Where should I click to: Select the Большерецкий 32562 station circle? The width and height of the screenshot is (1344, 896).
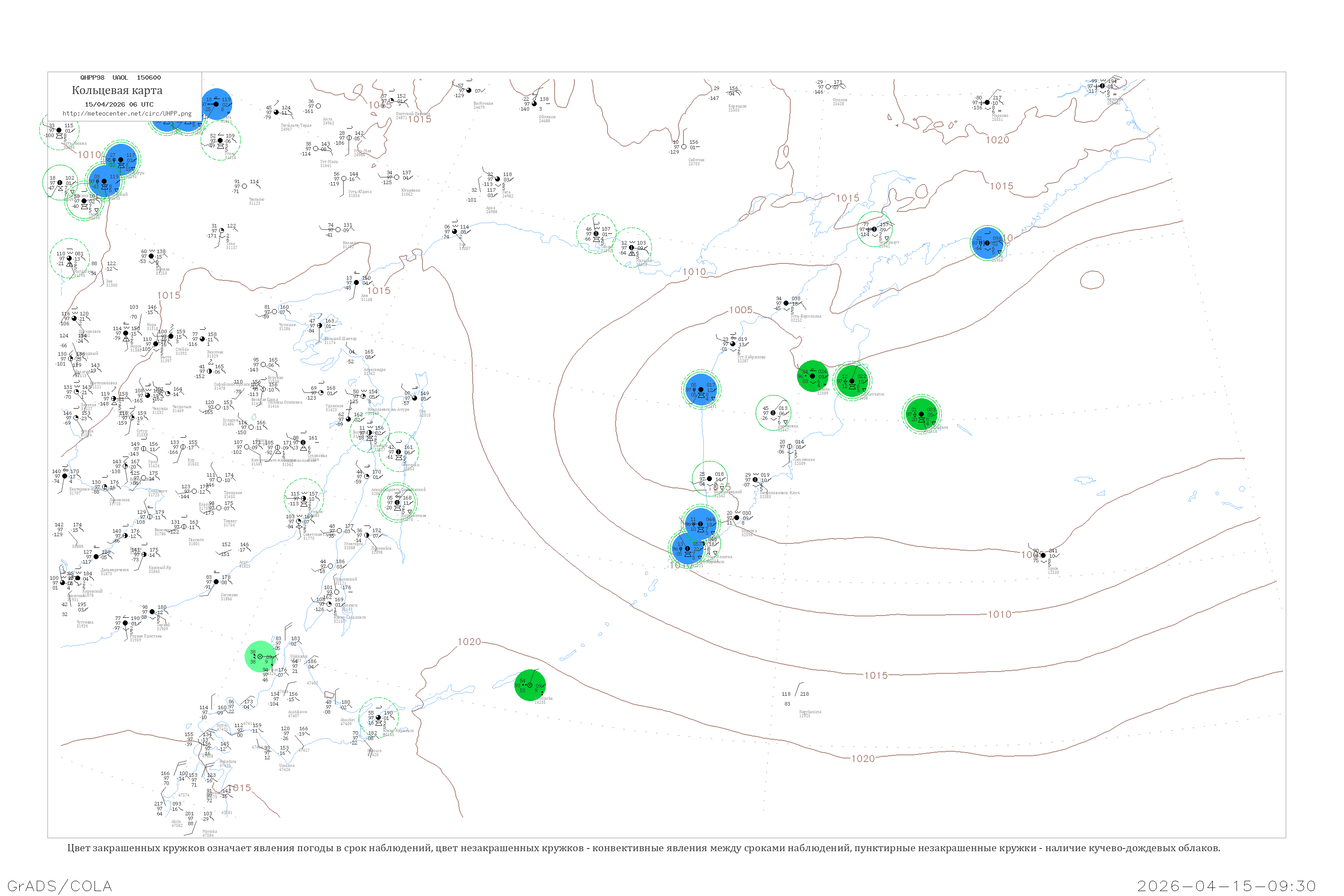(709, 479)
